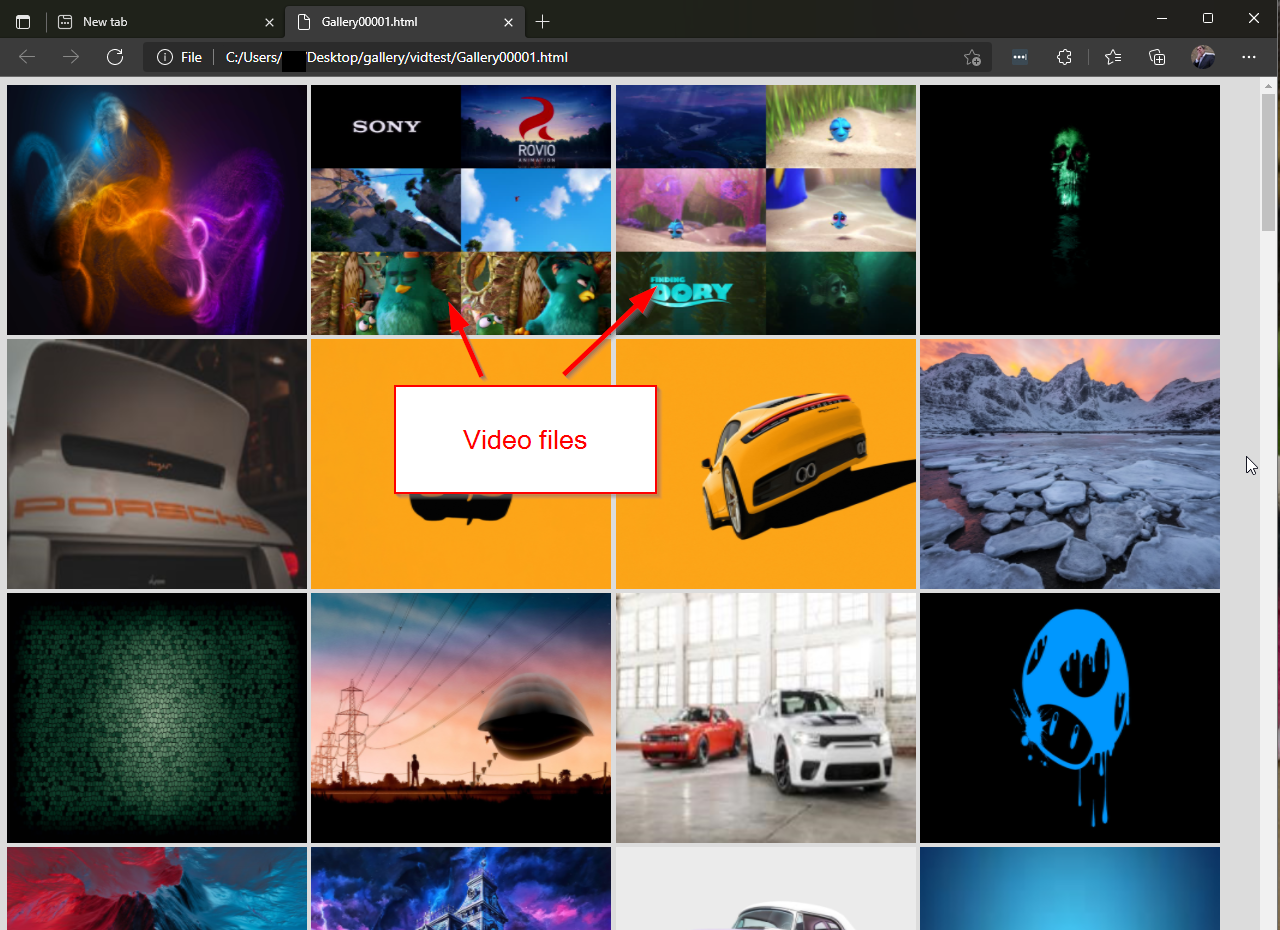Open Settings and more menu
The width and height of the screenshot is (1280, 930).
(x=1249, y=57)
